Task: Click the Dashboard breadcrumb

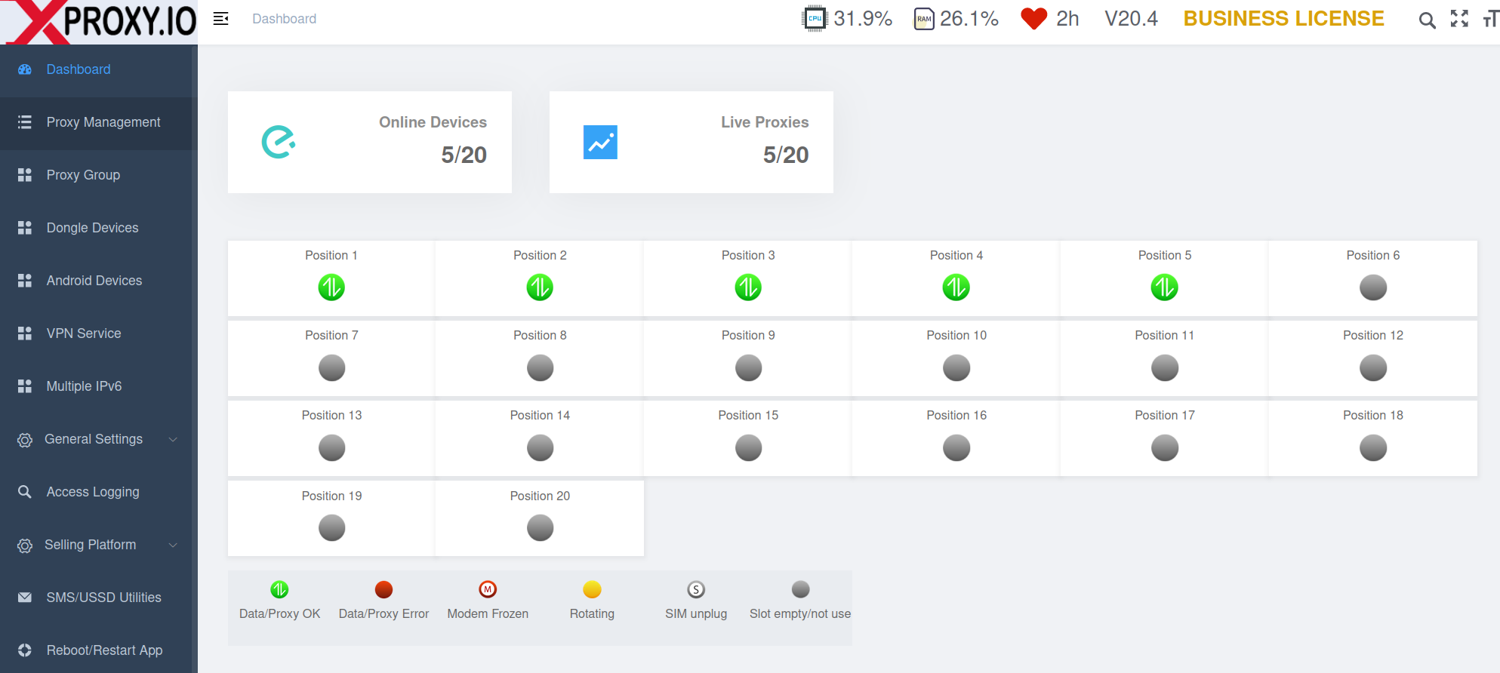Action: pos(284,19)
